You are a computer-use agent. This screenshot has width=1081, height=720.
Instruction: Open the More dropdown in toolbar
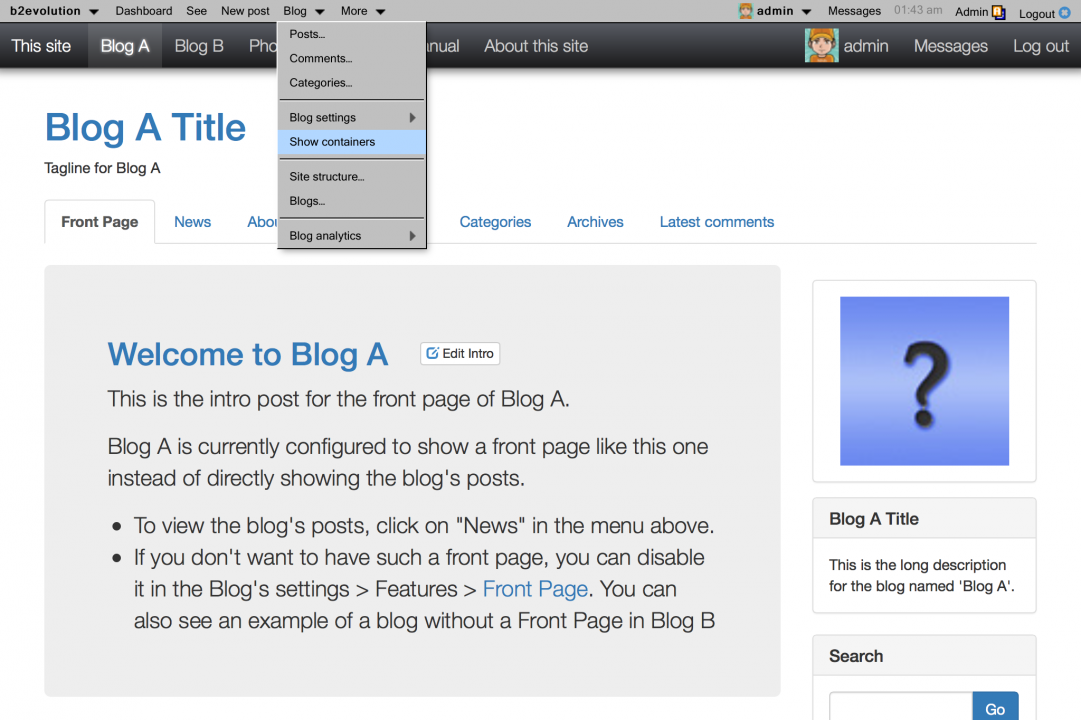pyautogui.click(x=363, y=11)
